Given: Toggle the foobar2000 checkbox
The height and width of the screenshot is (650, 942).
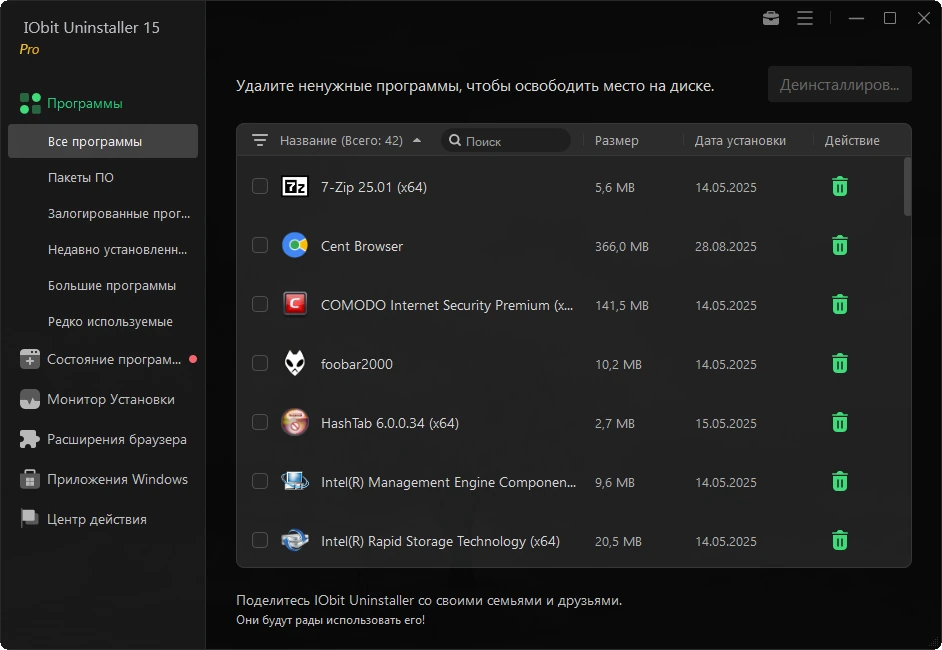Looking at the screenshot, I should coord(260,363).
